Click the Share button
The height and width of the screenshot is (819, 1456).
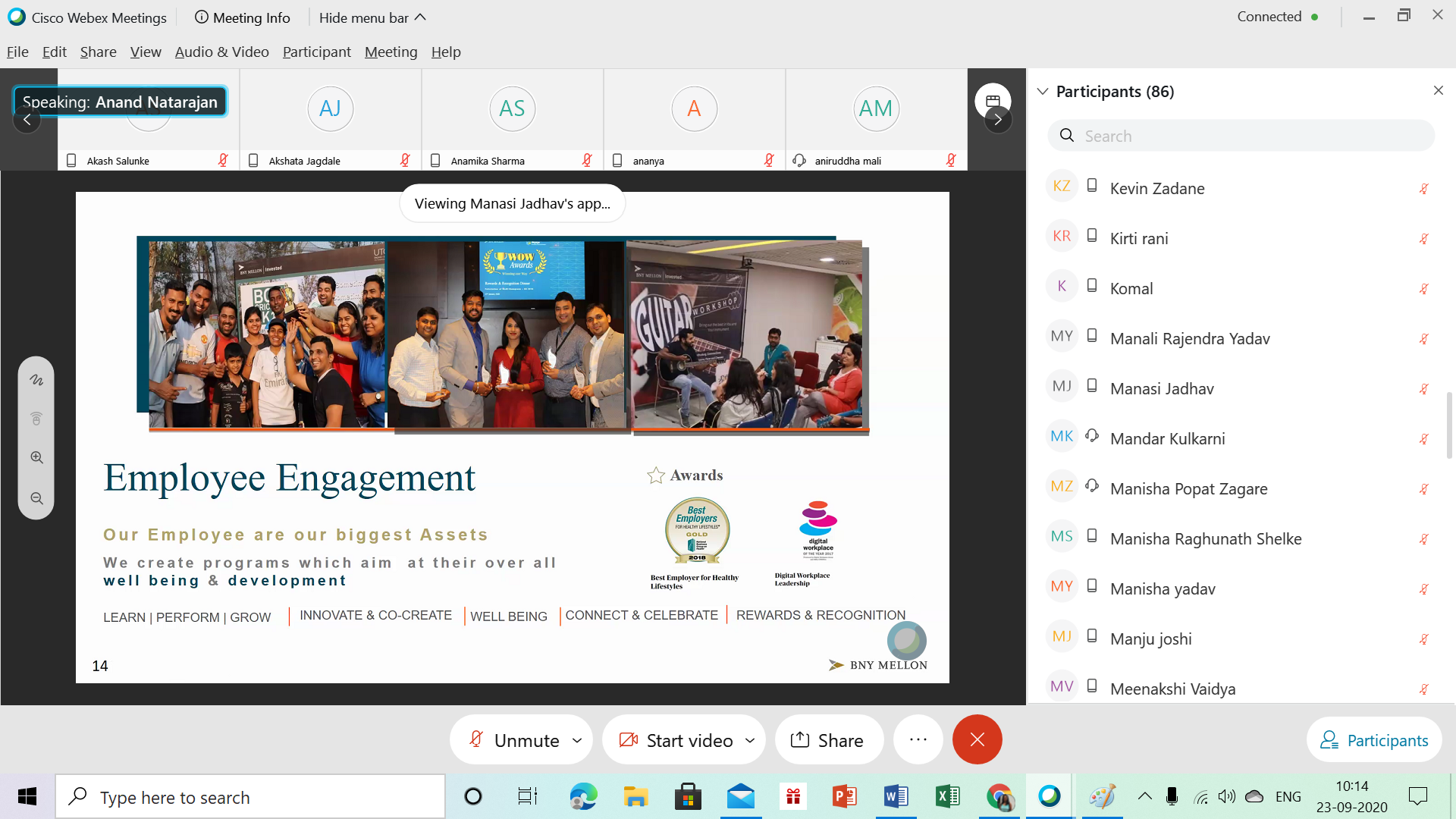[828, 740]
